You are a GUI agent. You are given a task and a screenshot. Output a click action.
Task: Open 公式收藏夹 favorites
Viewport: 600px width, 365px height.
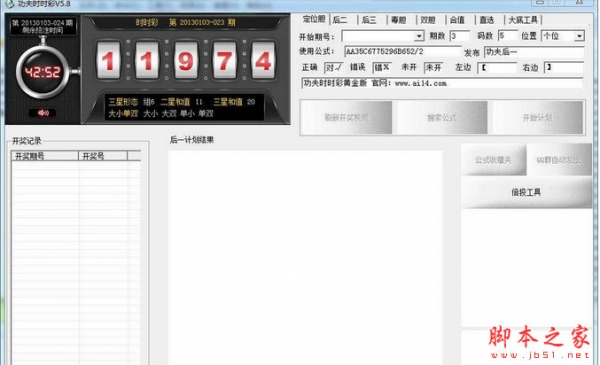(x=493, y=160)
